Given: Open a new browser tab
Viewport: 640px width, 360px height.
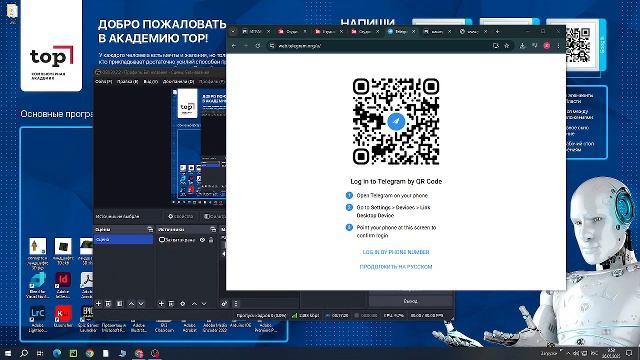Looking at the screenshot, I should click(497, 31).
